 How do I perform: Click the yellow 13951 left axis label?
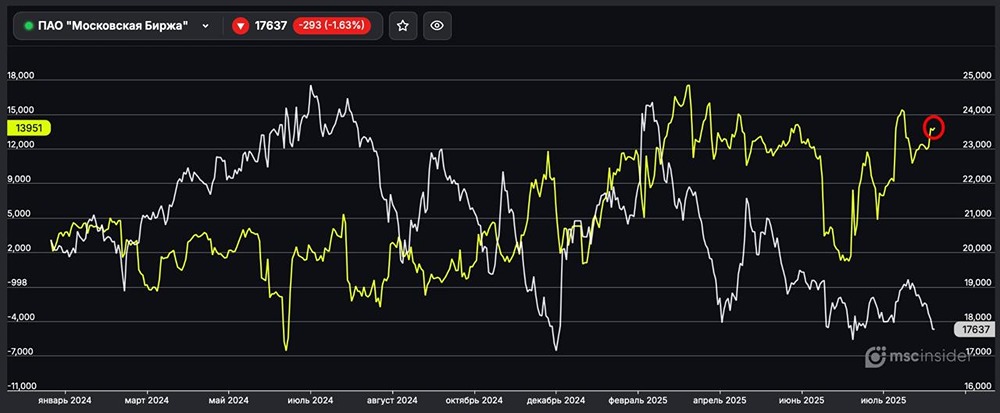[x=29, y=128]
